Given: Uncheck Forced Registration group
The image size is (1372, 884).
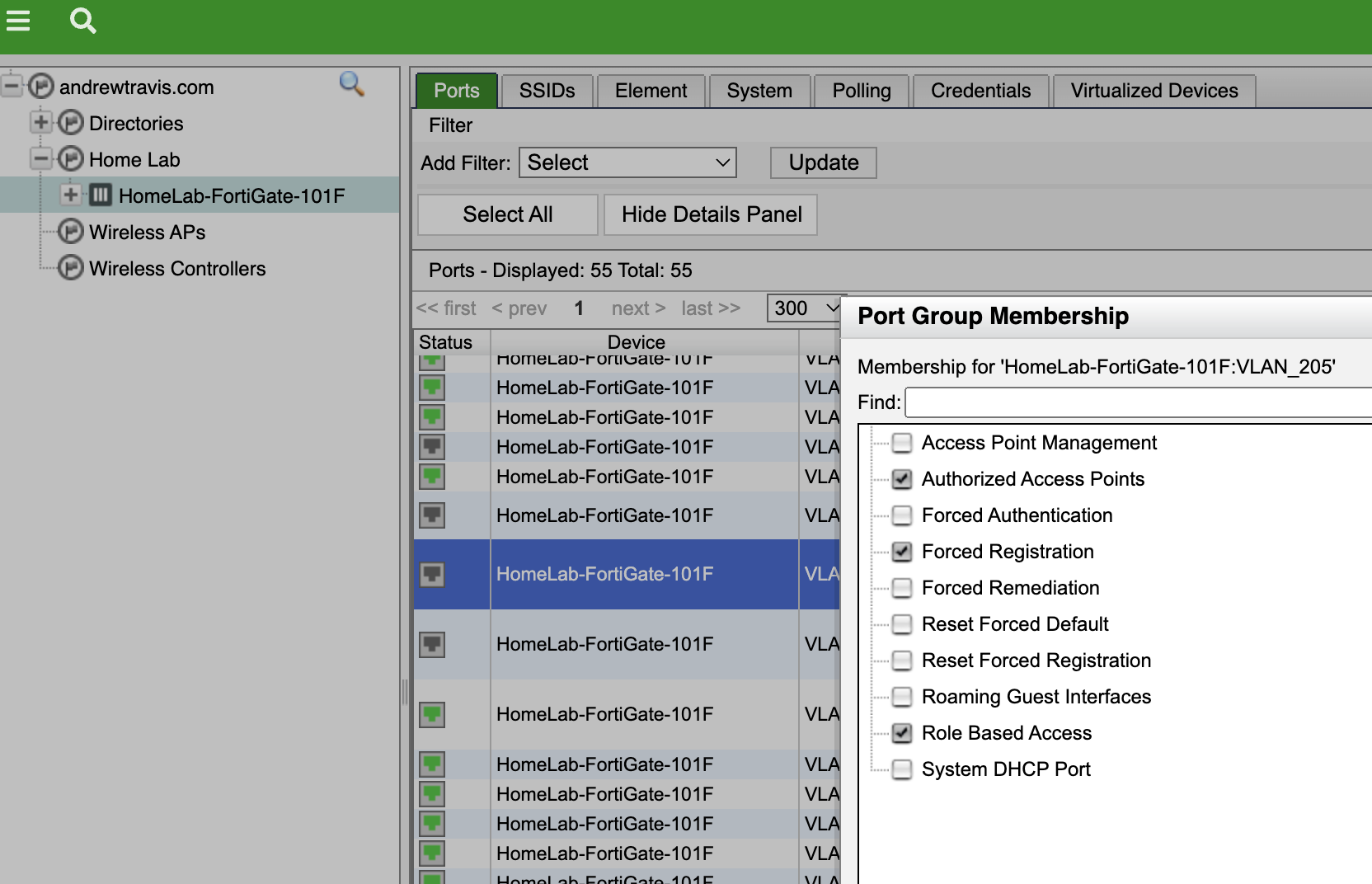Looking at the screenshot, I should click(x=902, y=552).
